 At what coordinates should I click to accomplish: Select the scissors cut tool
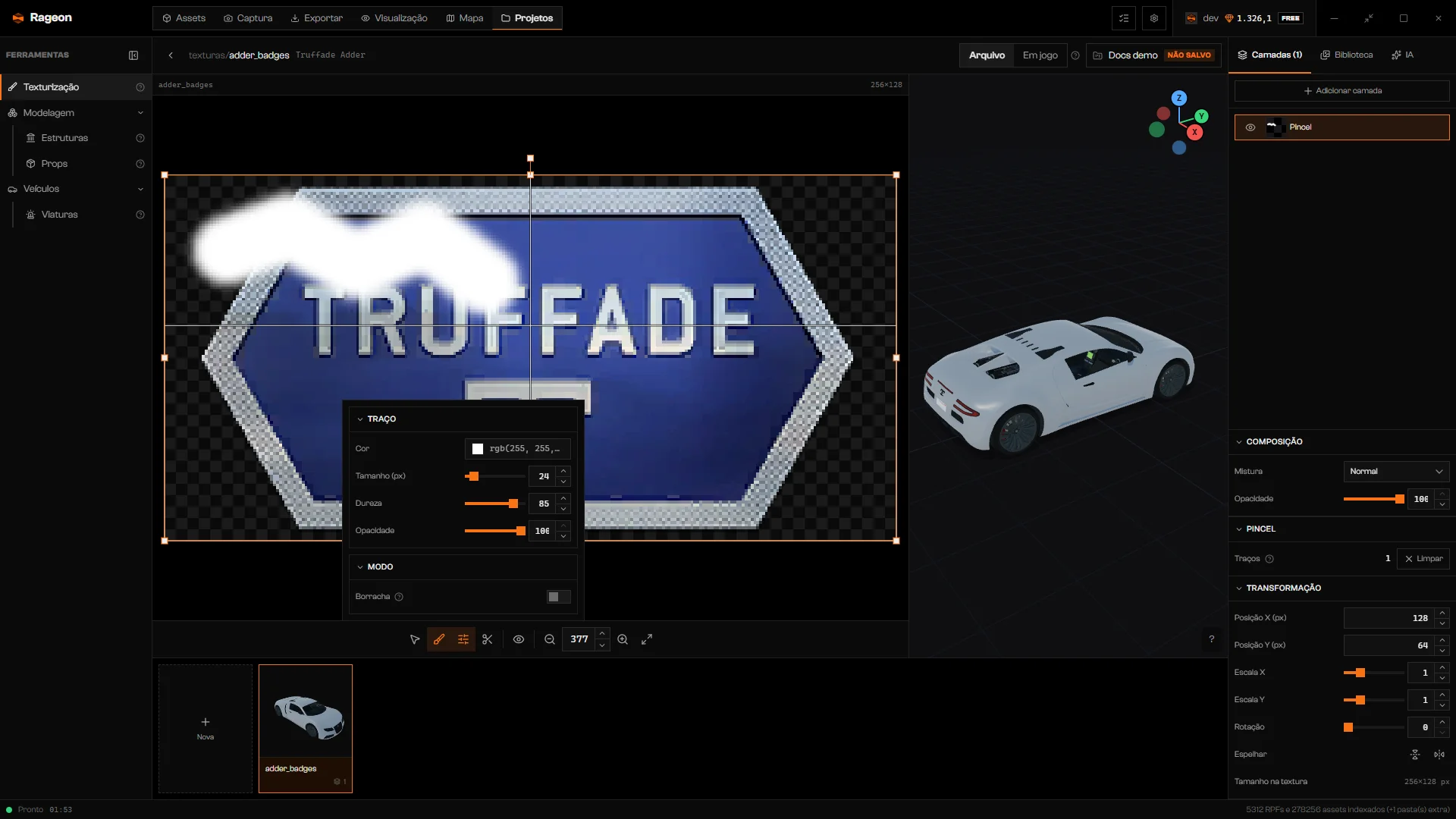coord(488,639)
